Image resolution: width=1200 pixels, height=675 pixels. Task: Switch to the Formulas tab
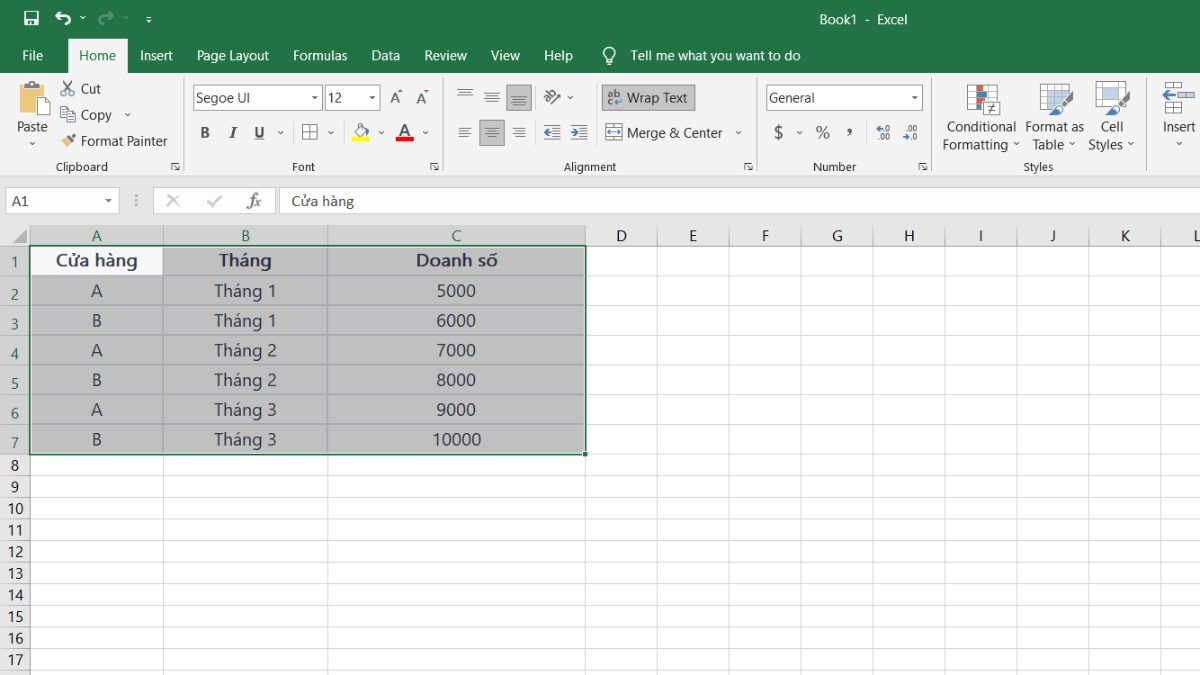[x=320, y=56]
